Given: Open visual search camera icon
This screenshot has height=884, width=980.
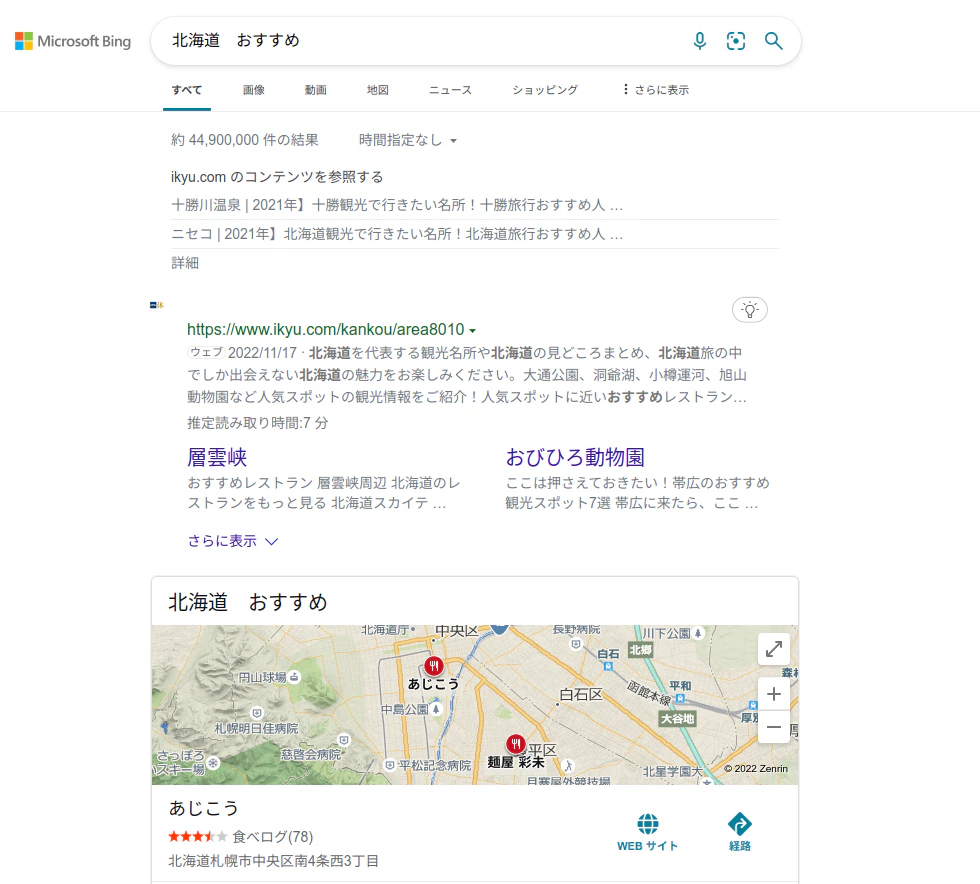Looking at the screenshot, I should (x=736, y=41).
